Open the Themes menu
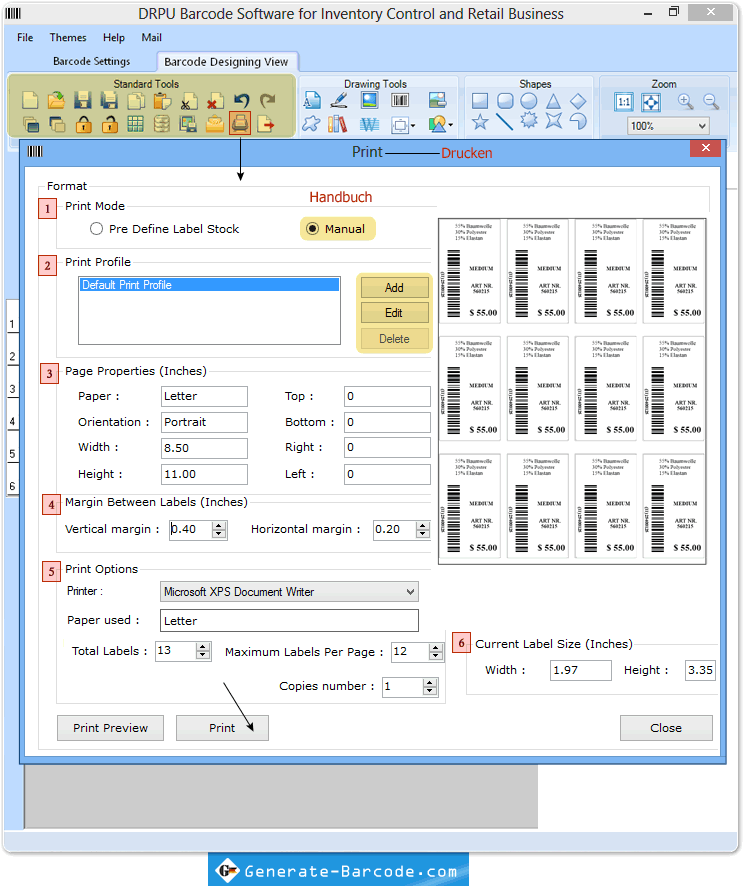Screen dimensions: 744x886 (68, 37)
